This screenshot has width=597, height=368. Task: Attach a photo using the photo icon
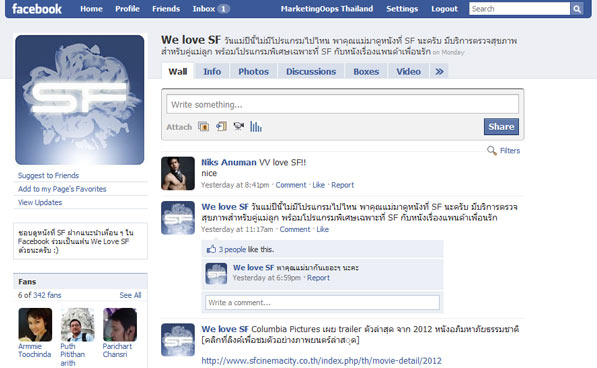click(203, 126)
